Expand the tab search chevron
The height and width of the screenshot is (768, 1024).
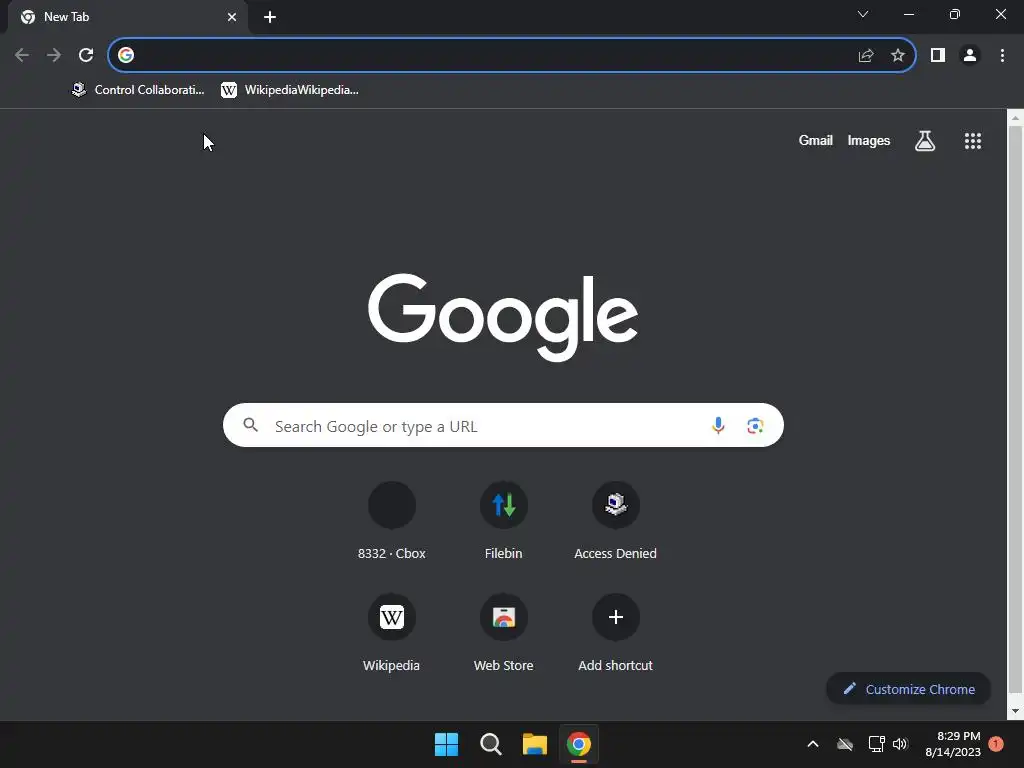(863, 14)
